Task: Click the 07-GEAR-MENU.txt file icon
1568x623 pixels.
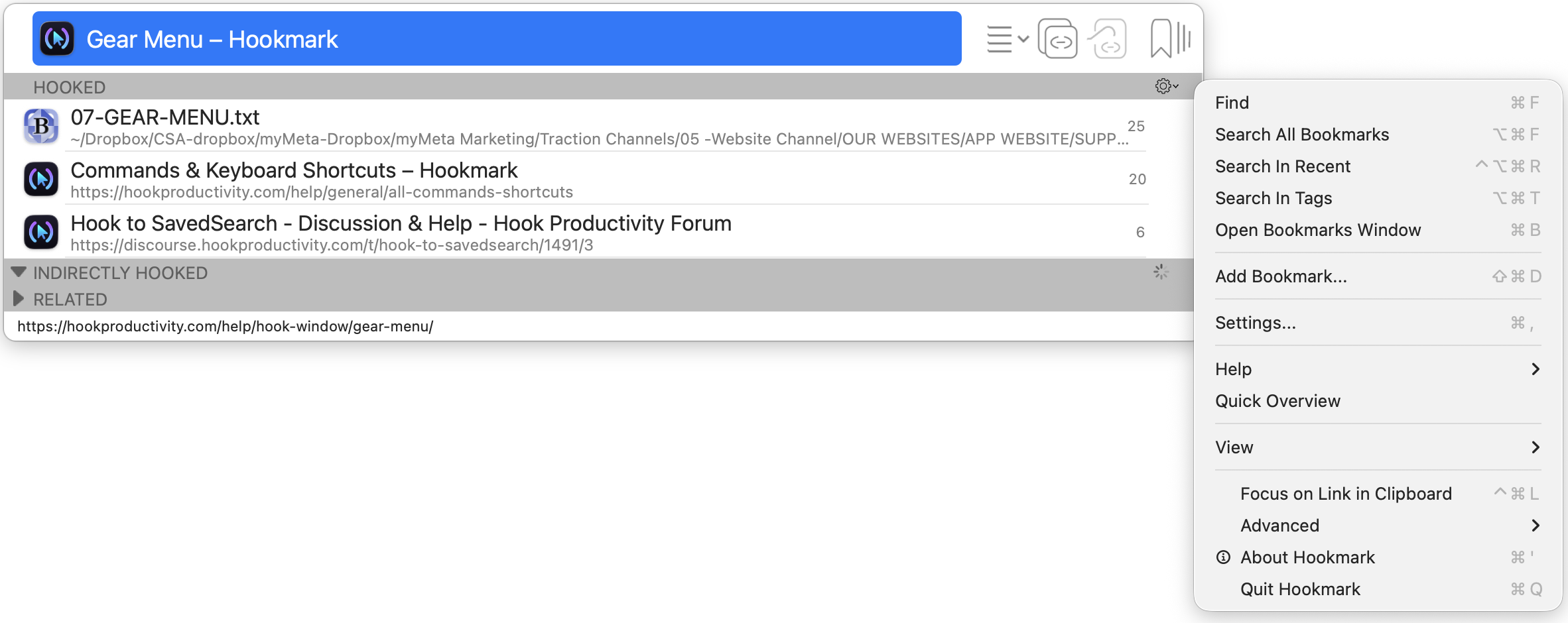Action: pos(41,126)
